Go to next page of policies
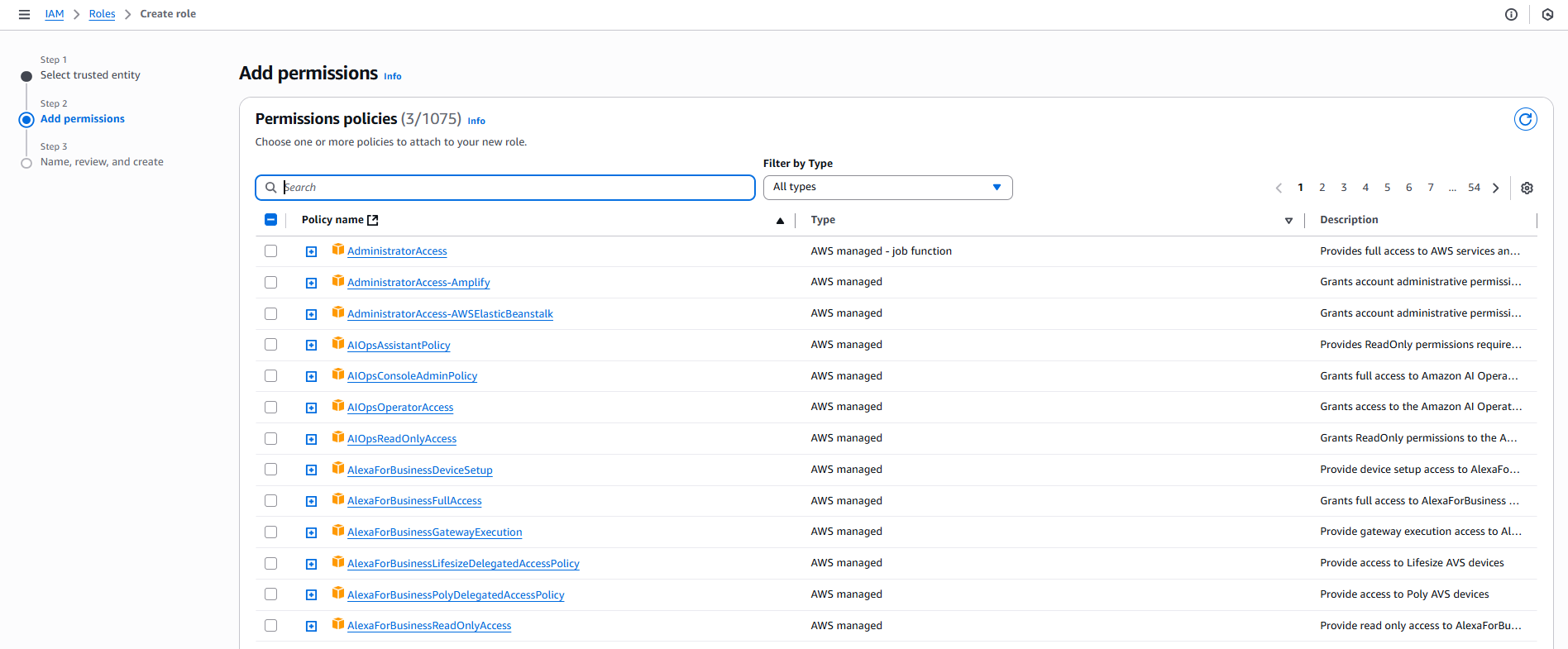 pyautogui.click(x=1495, y=188)
